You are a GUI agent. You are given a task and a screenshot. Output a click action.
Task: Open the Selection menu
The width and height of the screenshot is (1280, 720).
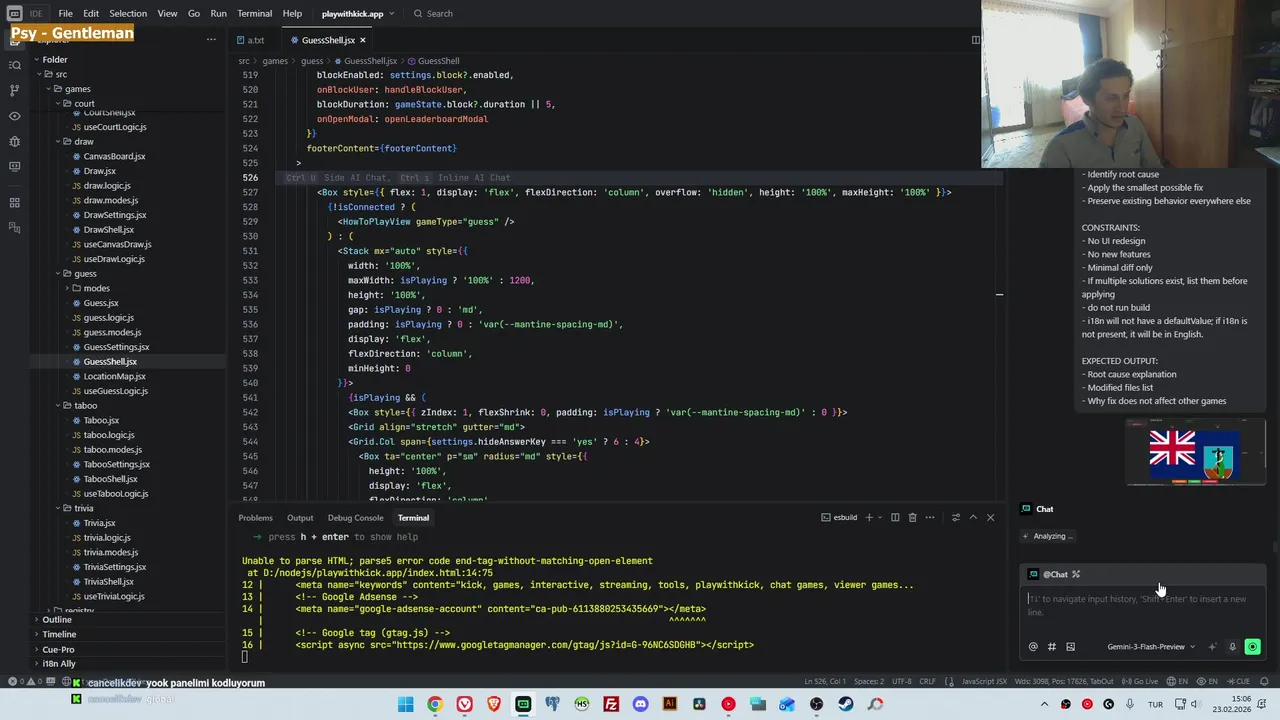click(127, 14)
